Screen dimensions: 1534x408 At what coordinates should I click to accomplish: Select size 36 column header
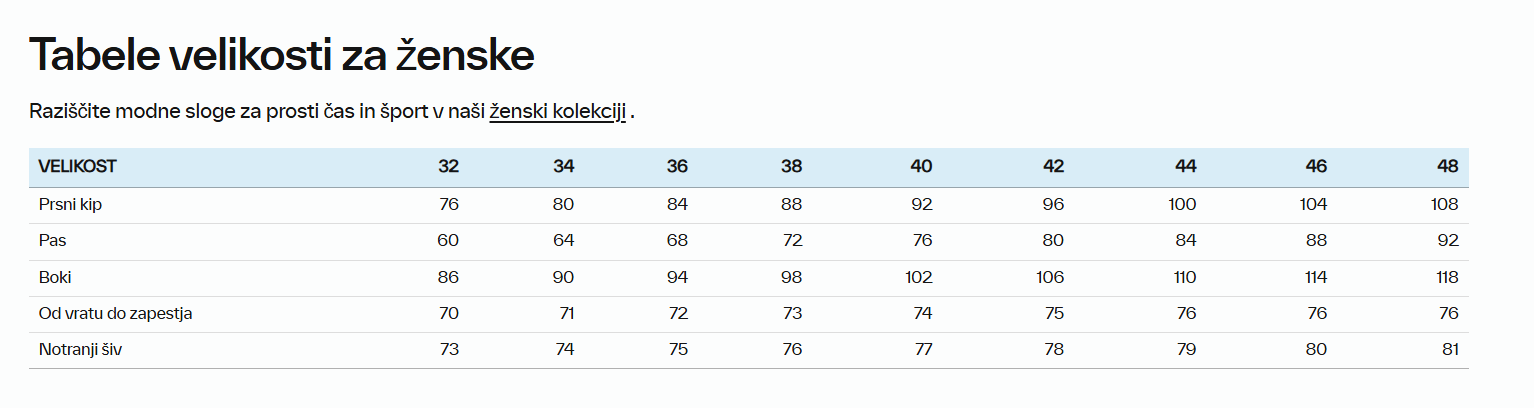677,167
